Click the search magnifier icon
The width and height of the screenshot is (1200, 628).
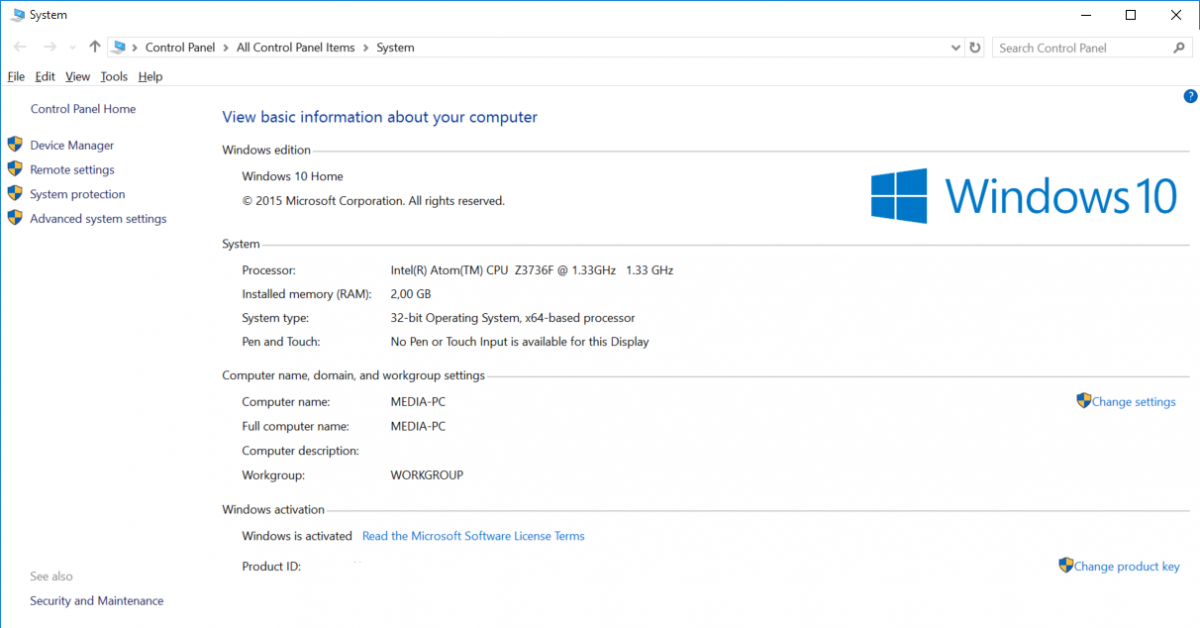(1178, 47)
